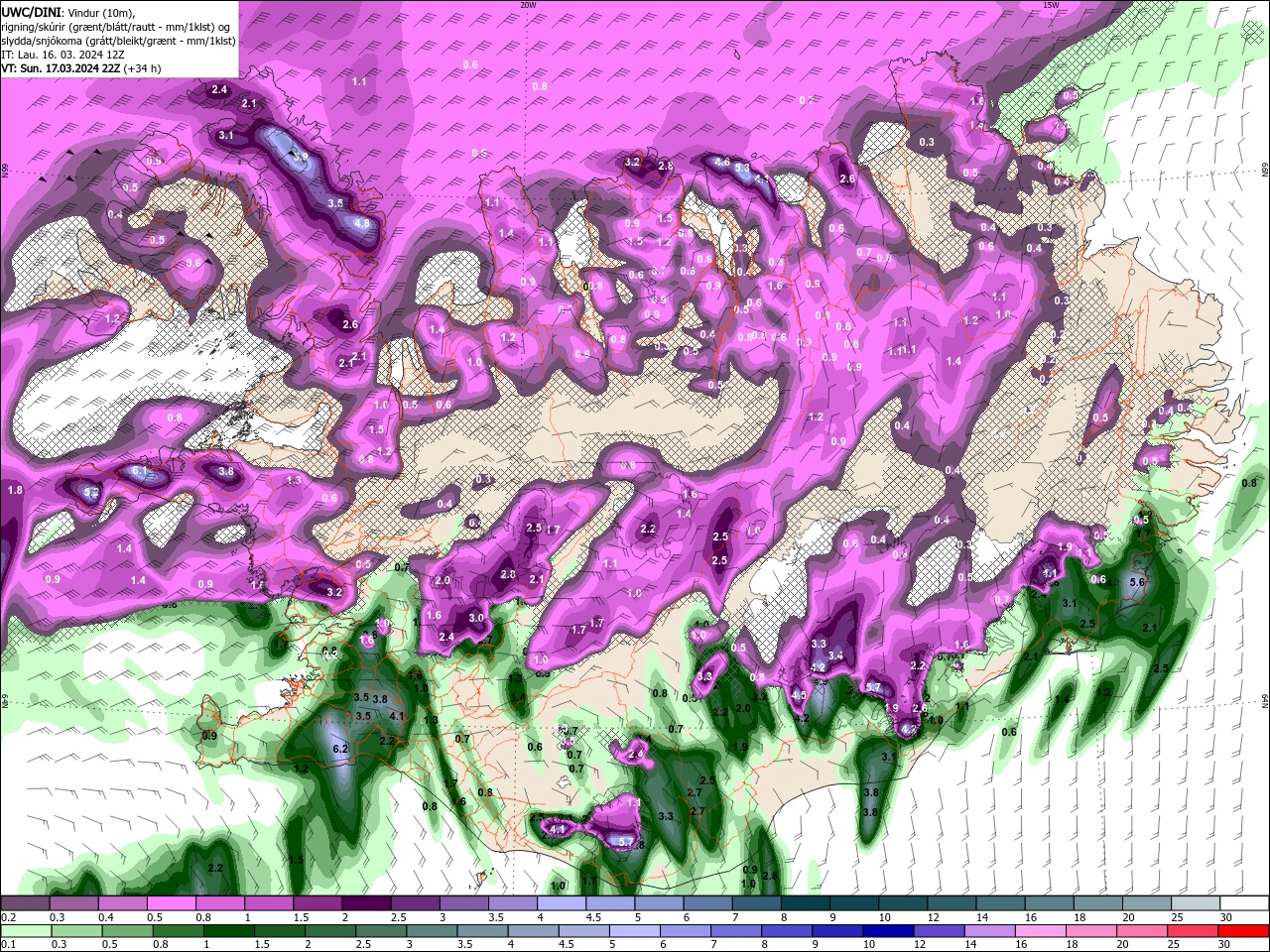1270x952 pixels.
Task: Pick the white 30 swatch, top scale
Action: [1244, 903]
